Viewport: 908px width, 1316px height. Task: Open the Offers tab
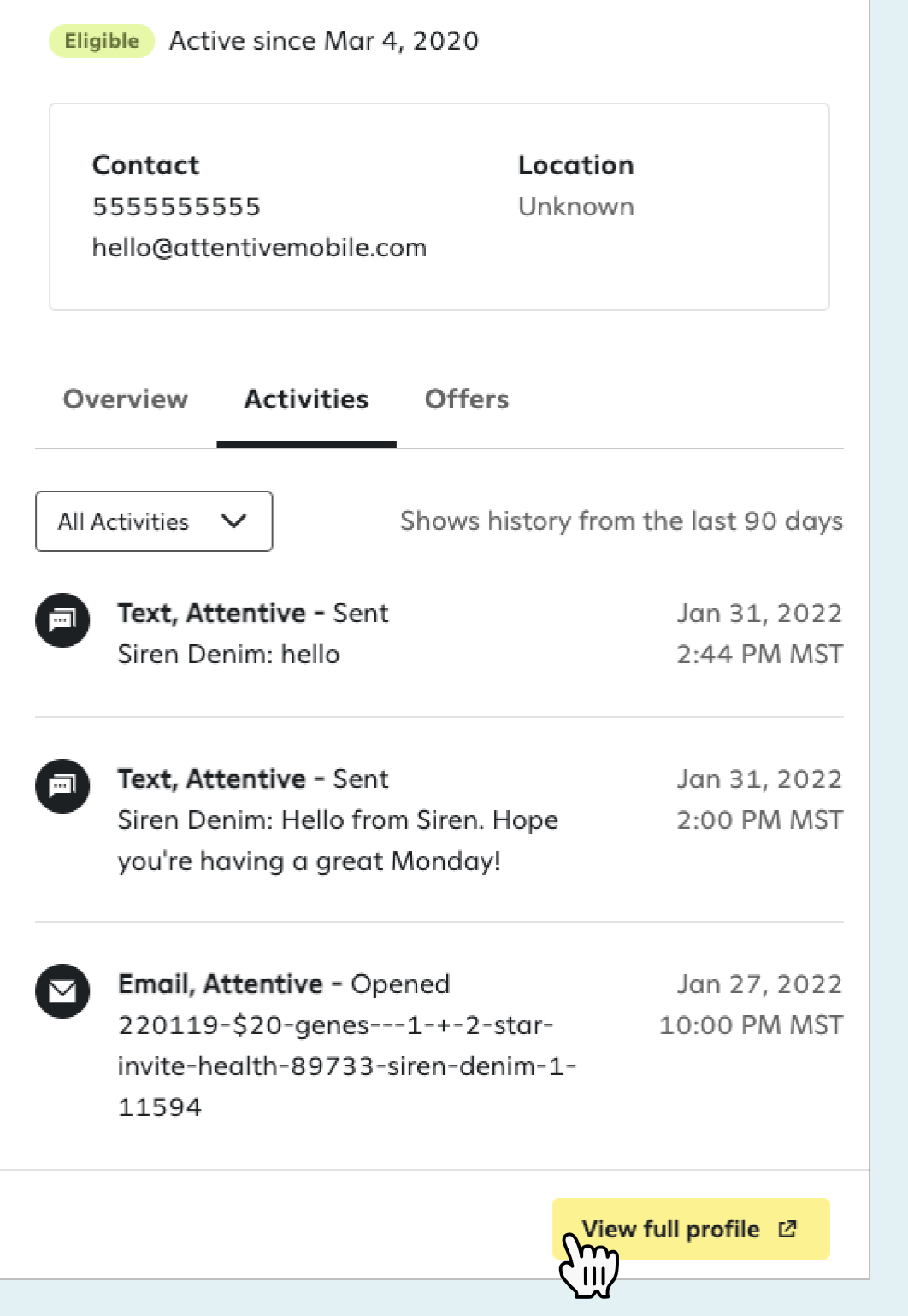(467, 399)
